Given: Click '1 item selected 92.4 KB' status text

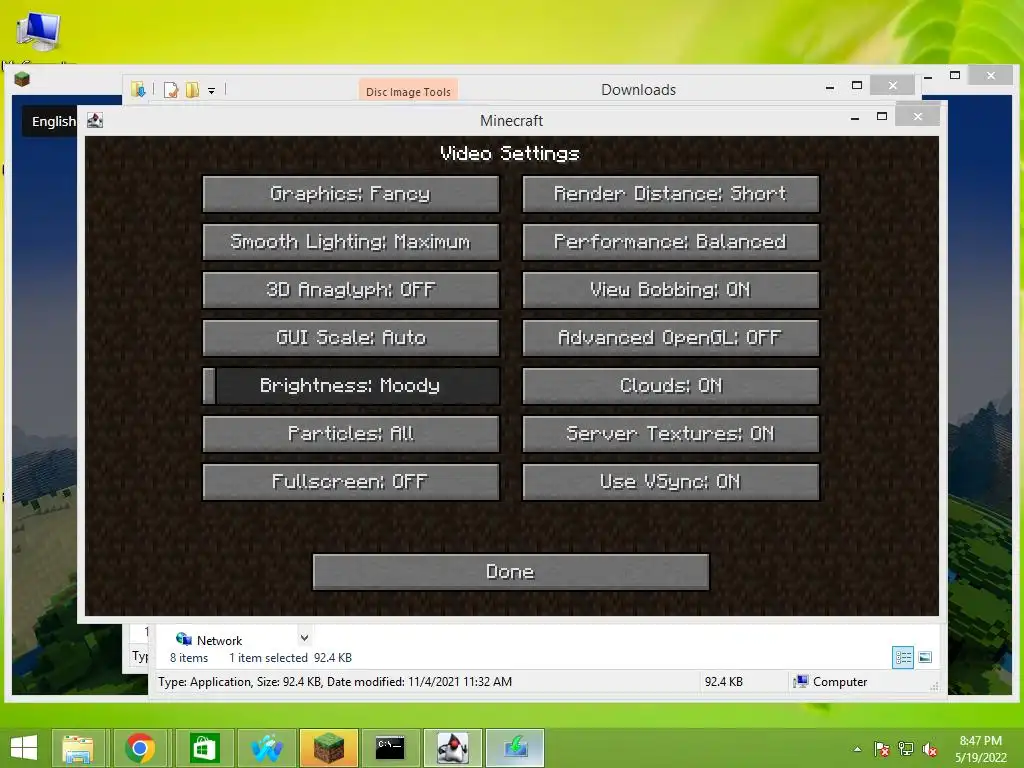Looking at the screenshot, I should click(290, 658).
